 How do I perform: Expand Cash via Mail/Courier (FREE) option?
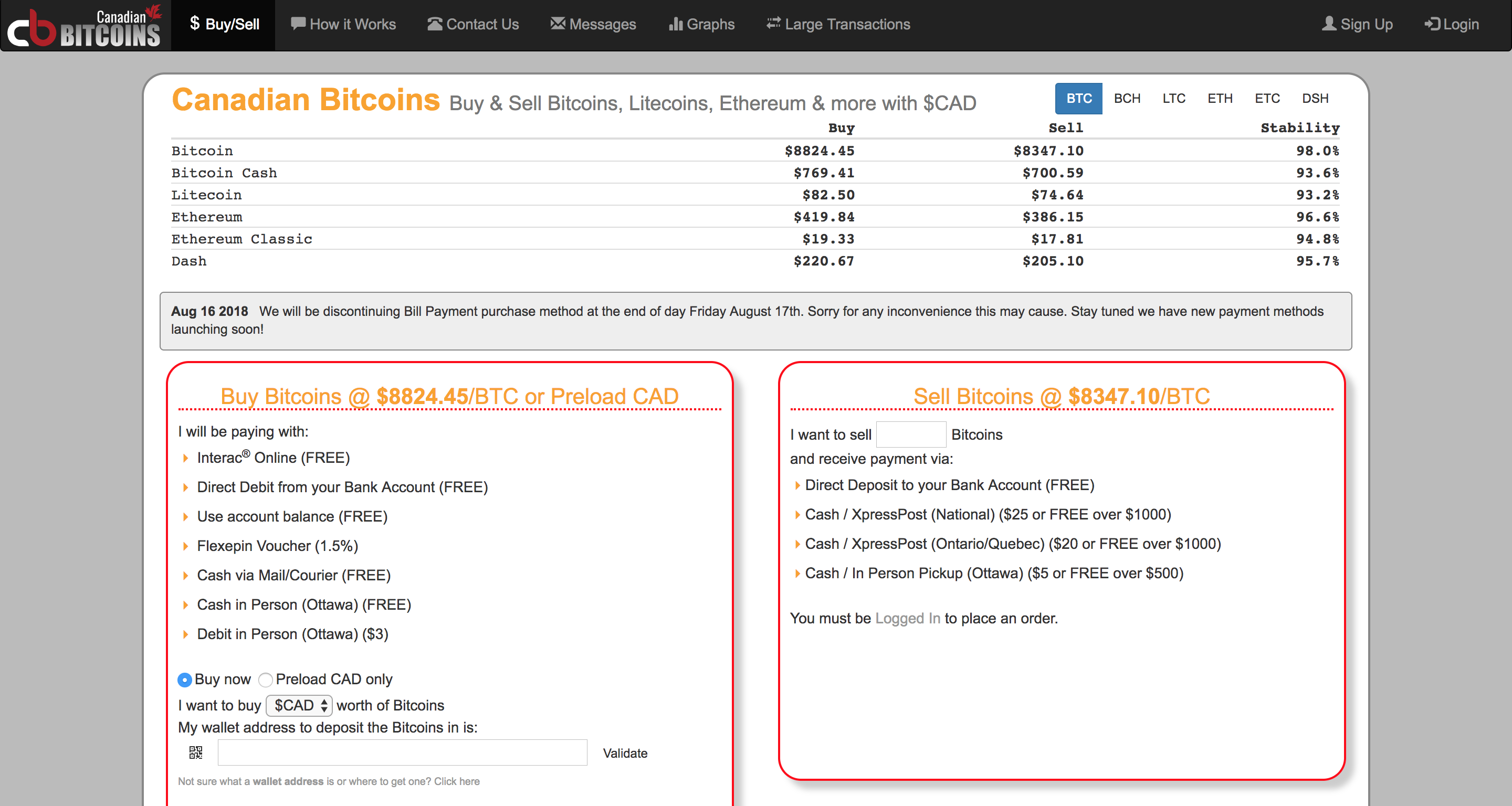(x=293, y=575)
